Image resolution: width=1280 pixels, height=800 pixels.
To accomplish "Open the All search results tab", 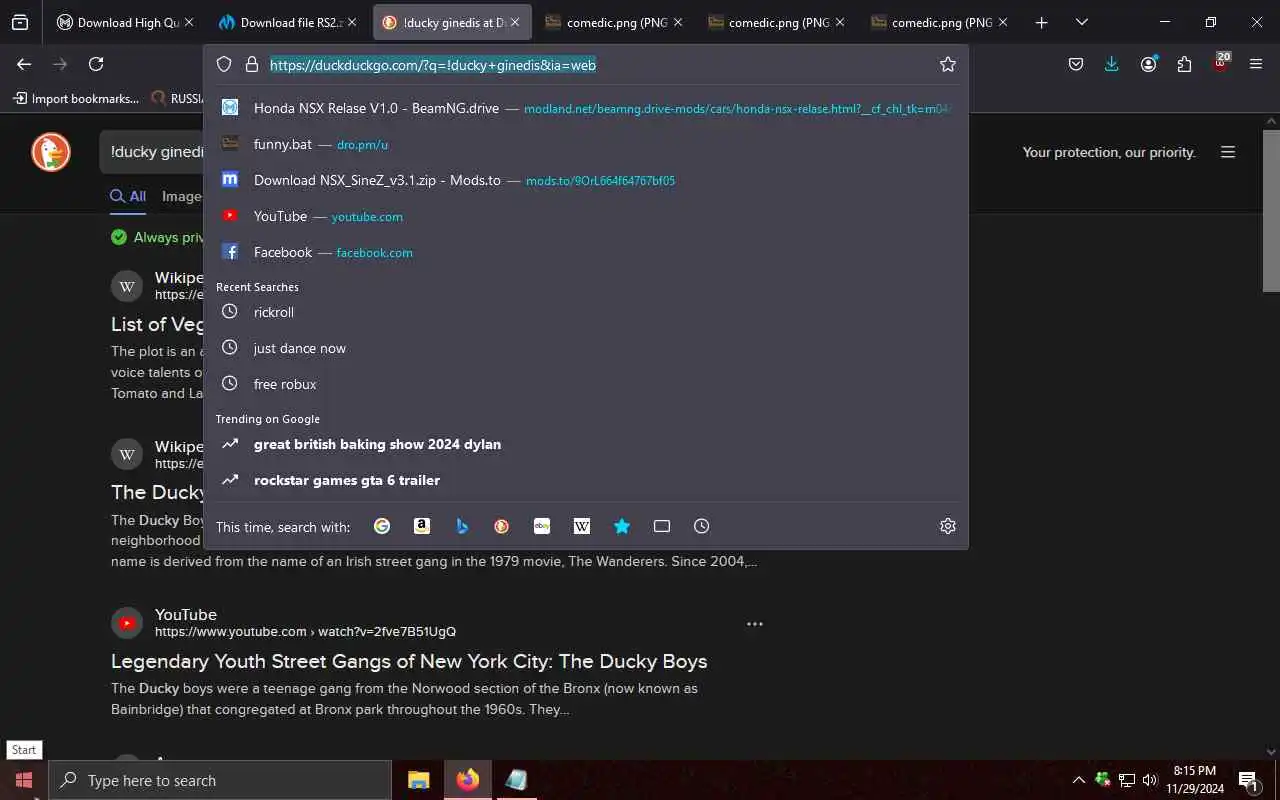I will (x=128, y=196).
